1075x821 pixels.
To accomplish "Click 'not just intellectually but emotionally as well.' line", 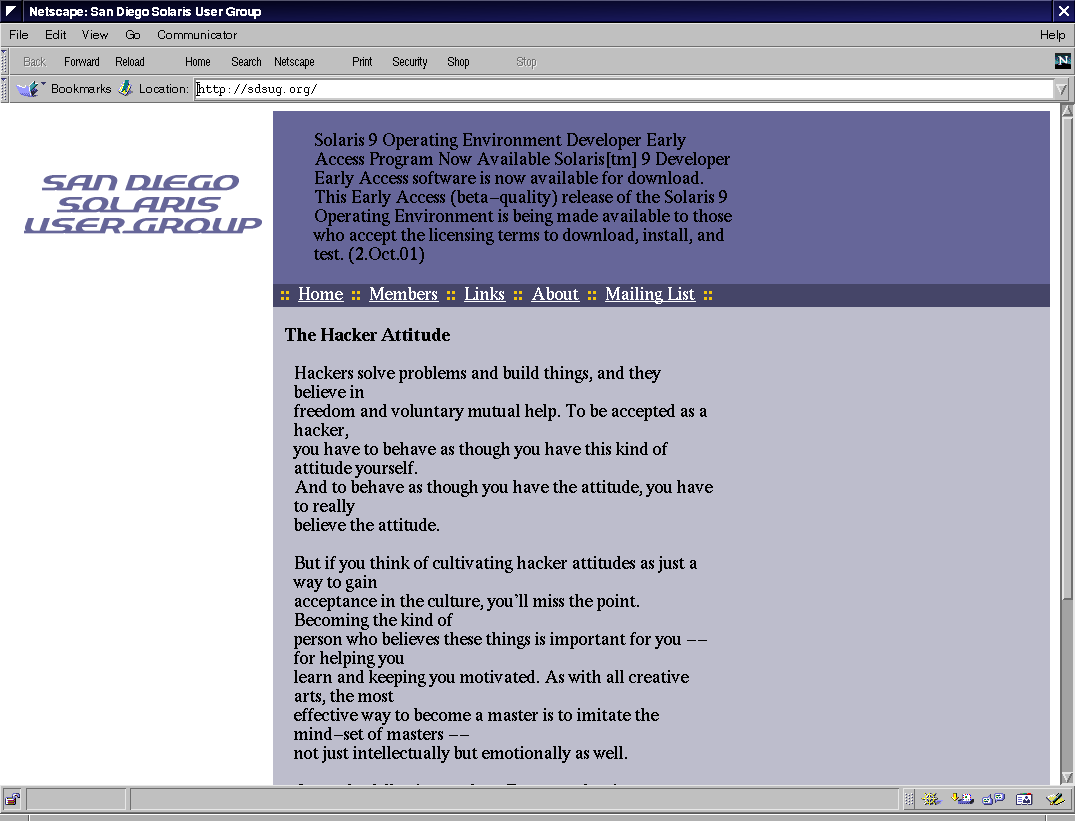I will [460, 753].
